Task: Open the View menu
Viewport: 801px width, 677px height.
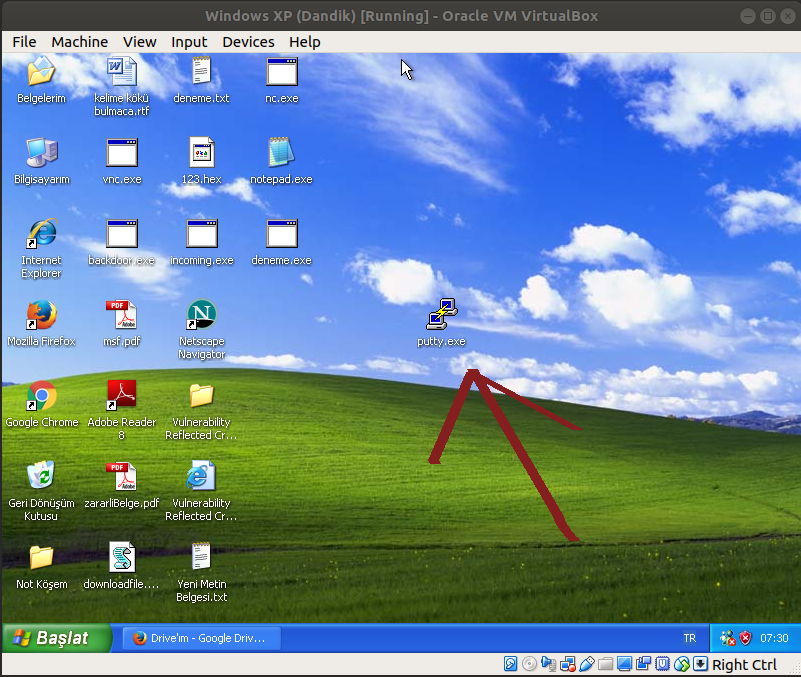Action: tap(139, 42)
